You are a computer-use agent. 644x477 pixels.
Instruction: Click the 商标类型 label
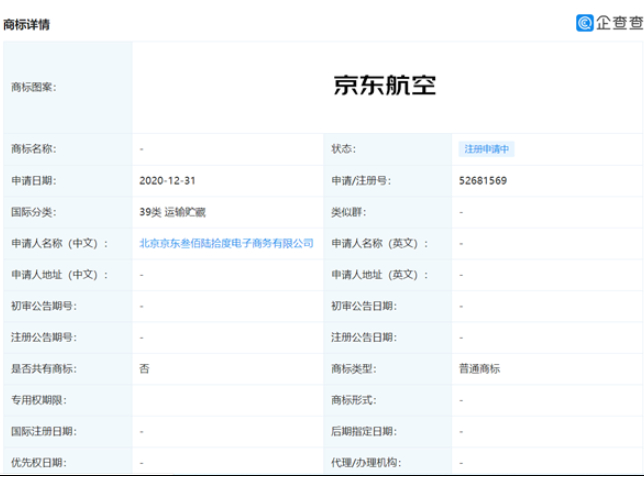(354, 369)
